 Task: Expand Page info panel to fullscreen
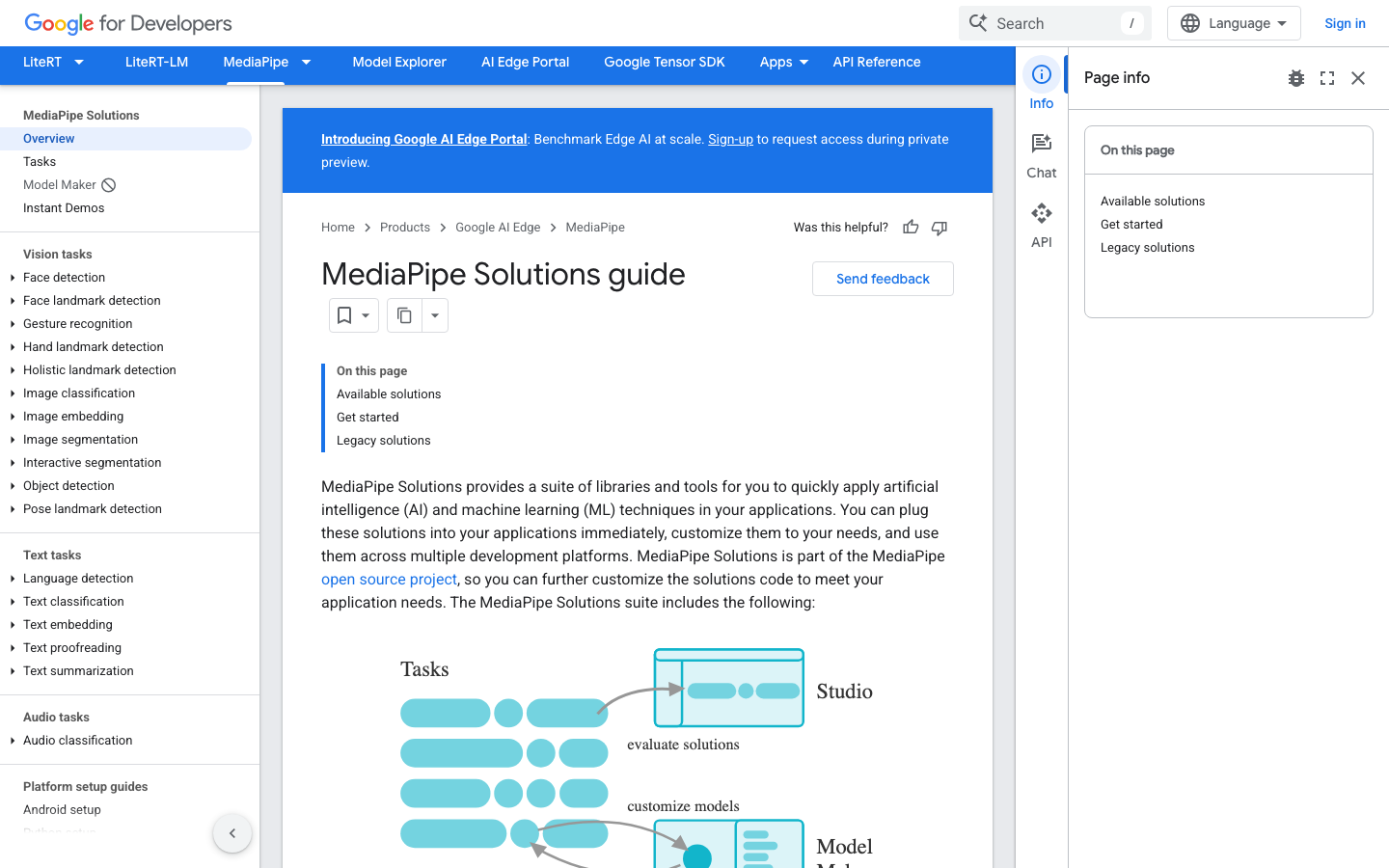click(x=1327, y=78)
